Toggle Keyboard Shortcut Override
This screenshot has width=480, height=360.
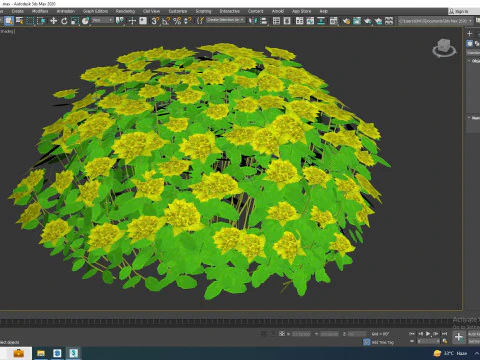coord(143,21)
